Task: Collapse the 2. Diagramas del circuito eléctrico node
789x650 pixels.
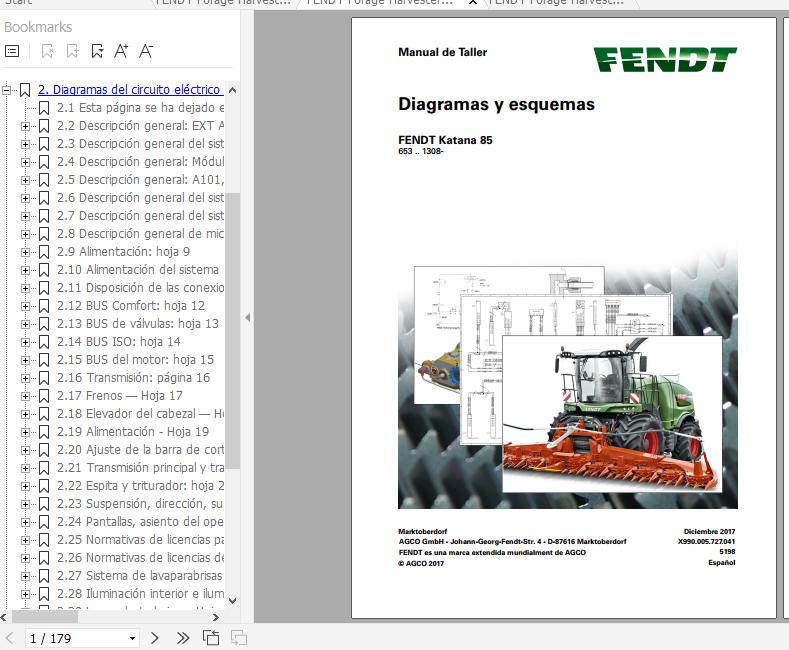Action: pos(7,90)
